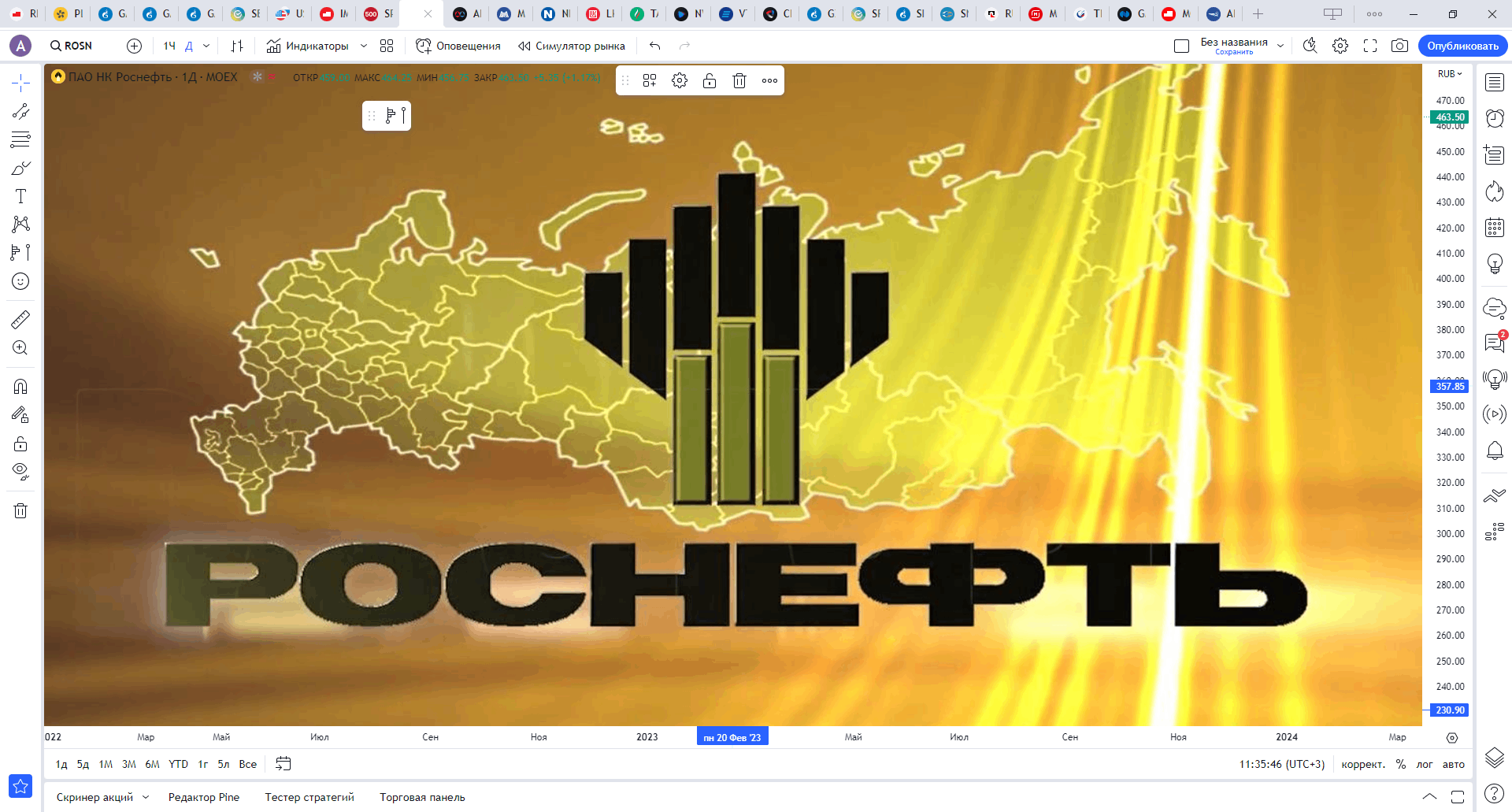
Task: Toggle magnet mode for drawings
Action: [x=20, y=387]
